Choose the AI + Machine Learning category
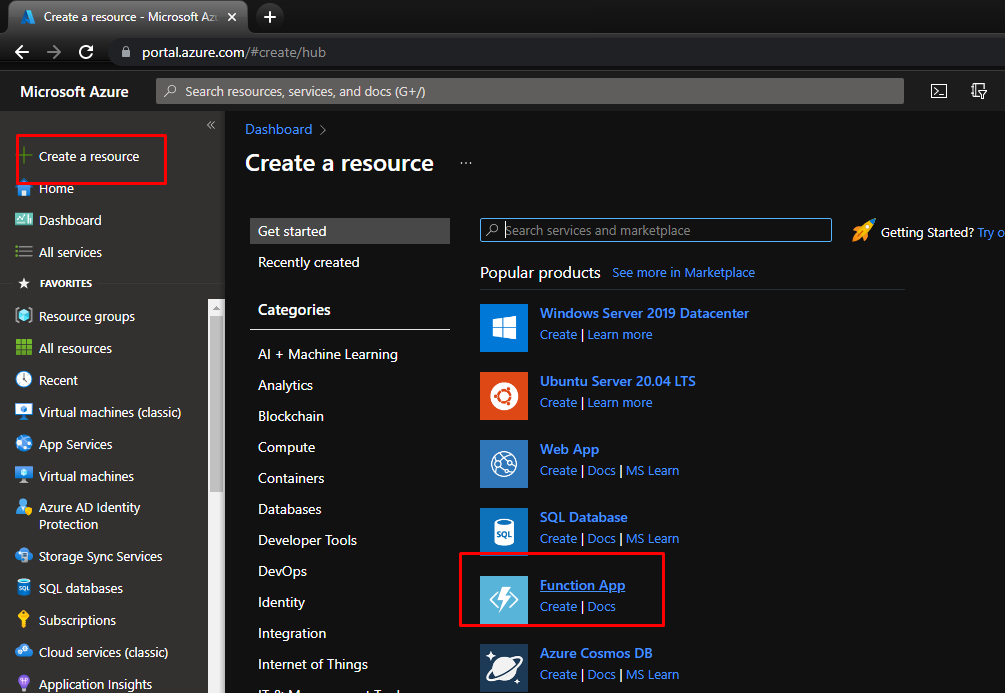The width and height of the screenshot is (1005, 693). 327,354
